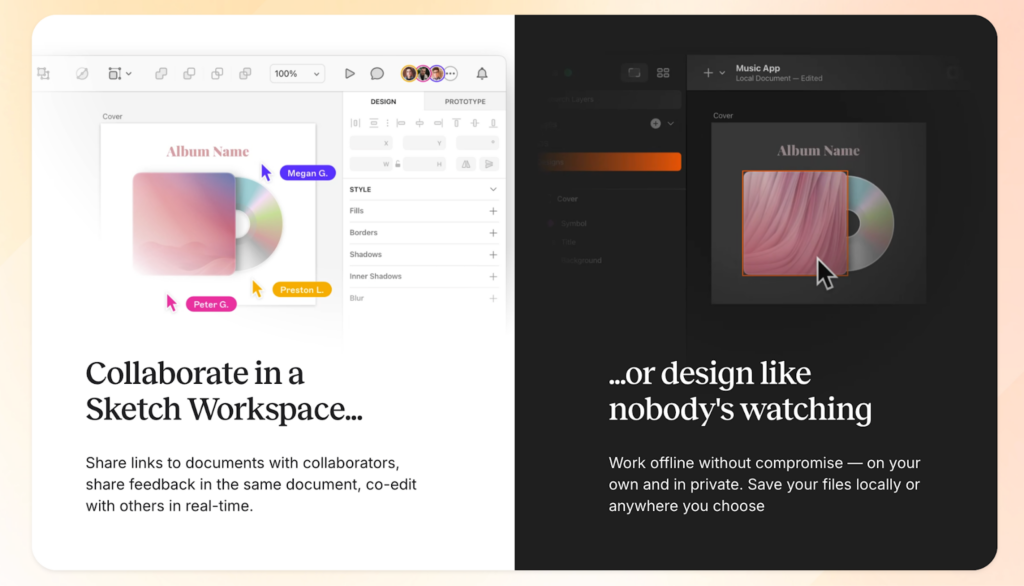
Task: Click the collaborators' more options ellipsis
Action: pos(451,74)
